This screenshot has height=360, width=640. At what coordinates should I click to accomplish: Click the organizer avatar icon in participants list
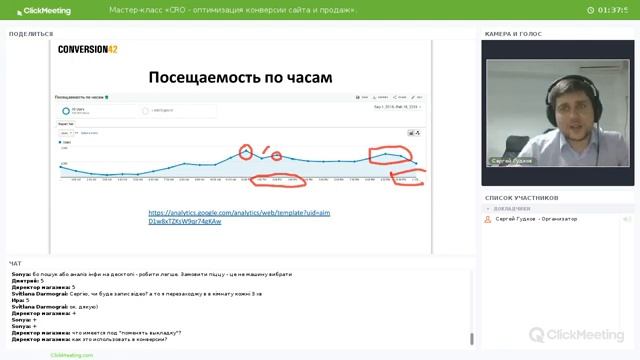488,220
